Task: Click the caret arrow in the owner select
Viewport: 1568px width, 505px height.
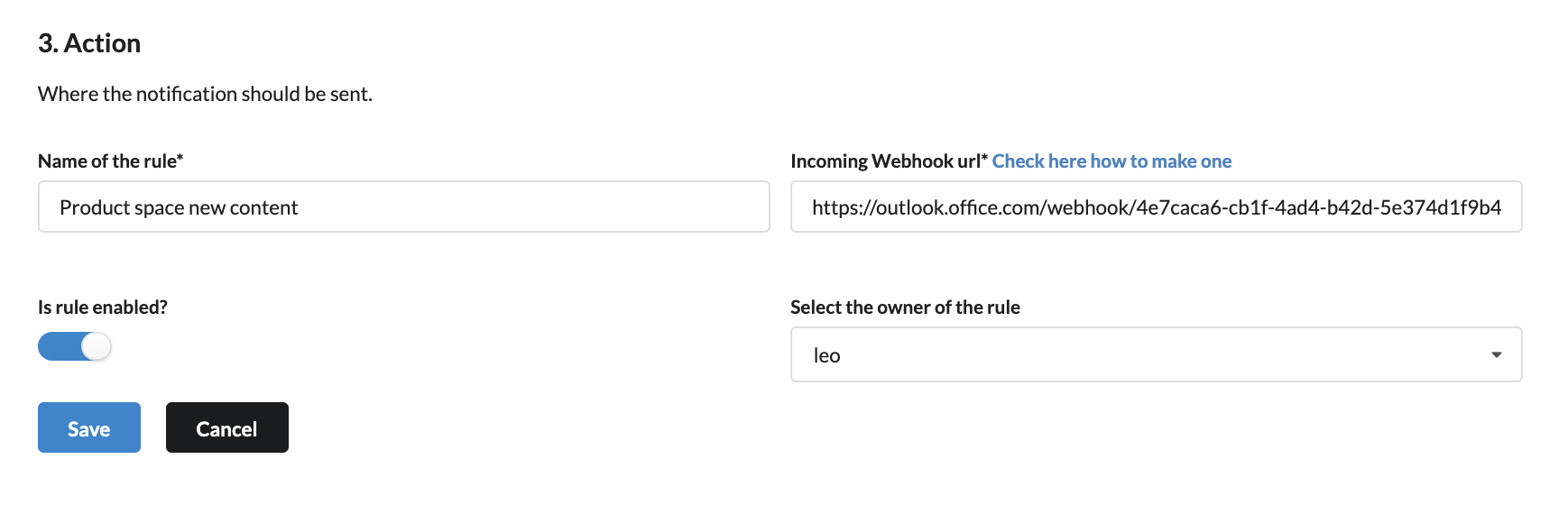Action: coord(1496,354)
